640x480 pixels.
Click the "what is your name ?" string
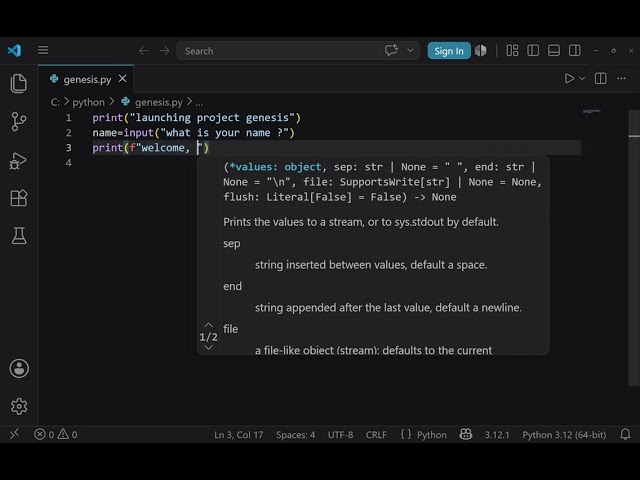point(224,133)
